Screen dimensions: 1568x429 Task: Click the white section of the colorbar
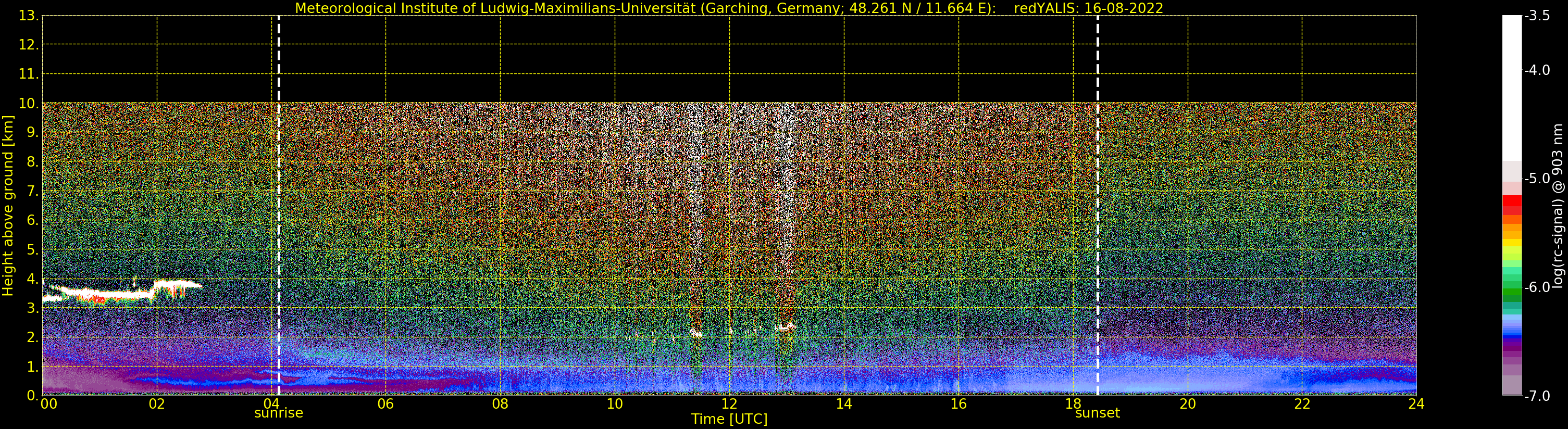point(1511,88)
